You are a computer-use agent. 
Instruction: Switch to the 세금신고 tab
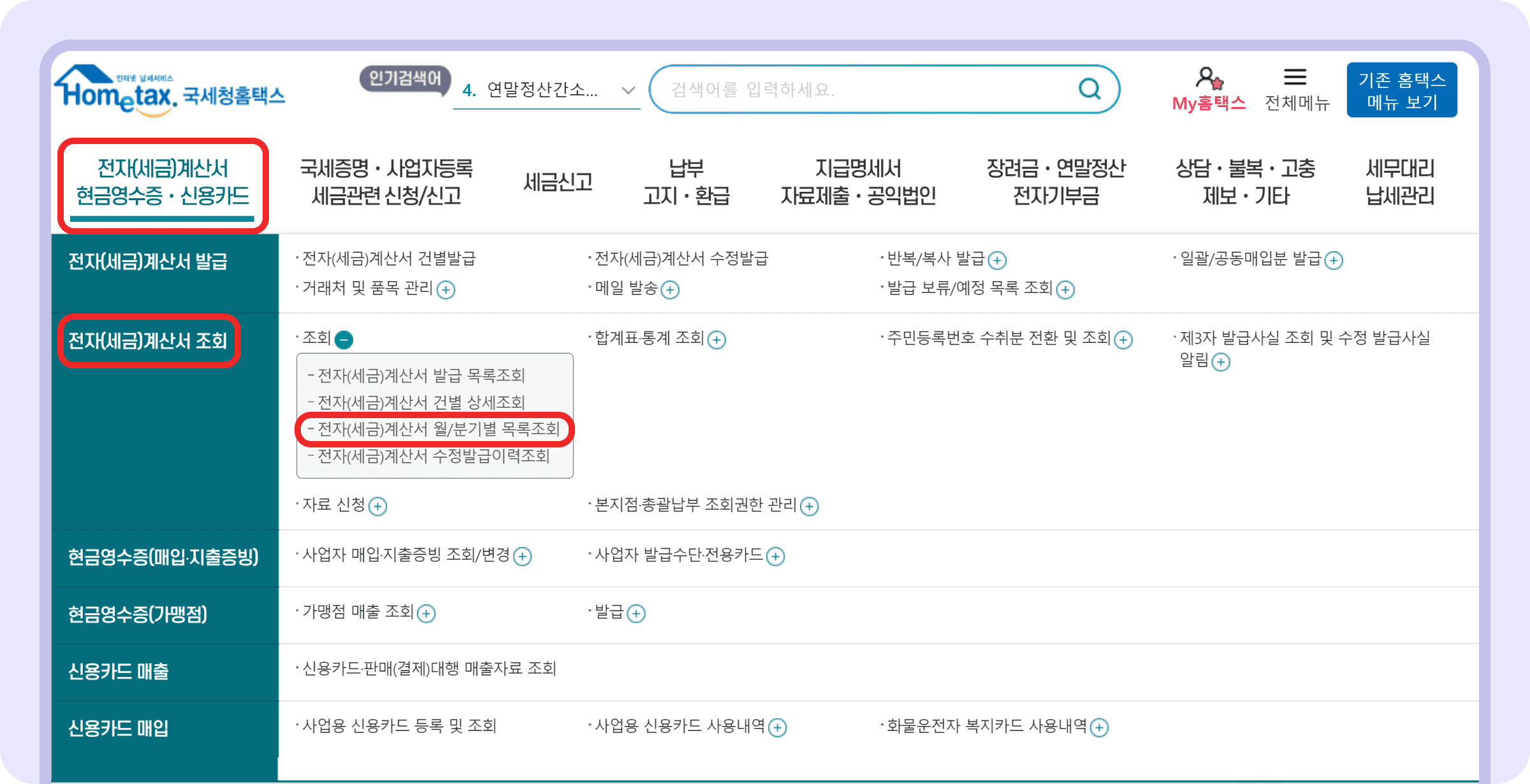557,182
